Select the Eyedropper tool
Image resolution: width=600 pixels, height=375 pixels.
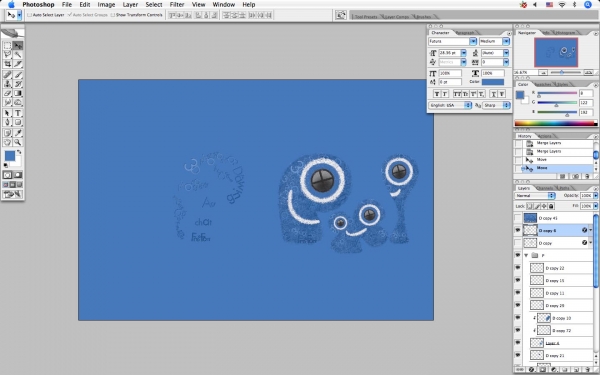point(18,133)
